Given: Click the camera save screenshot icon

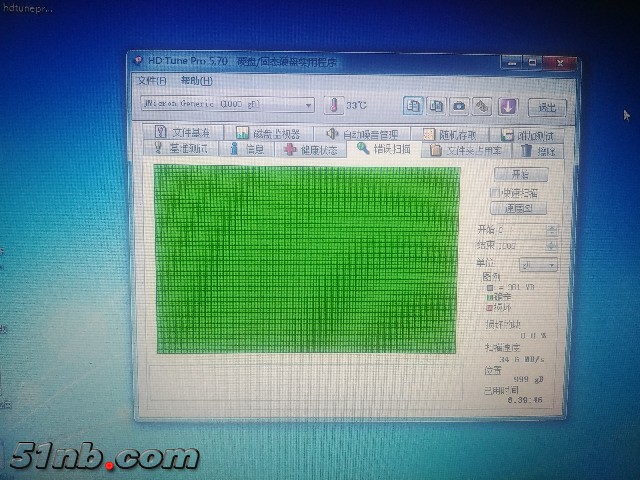Looking at the screenshot, I should point(459,105).
